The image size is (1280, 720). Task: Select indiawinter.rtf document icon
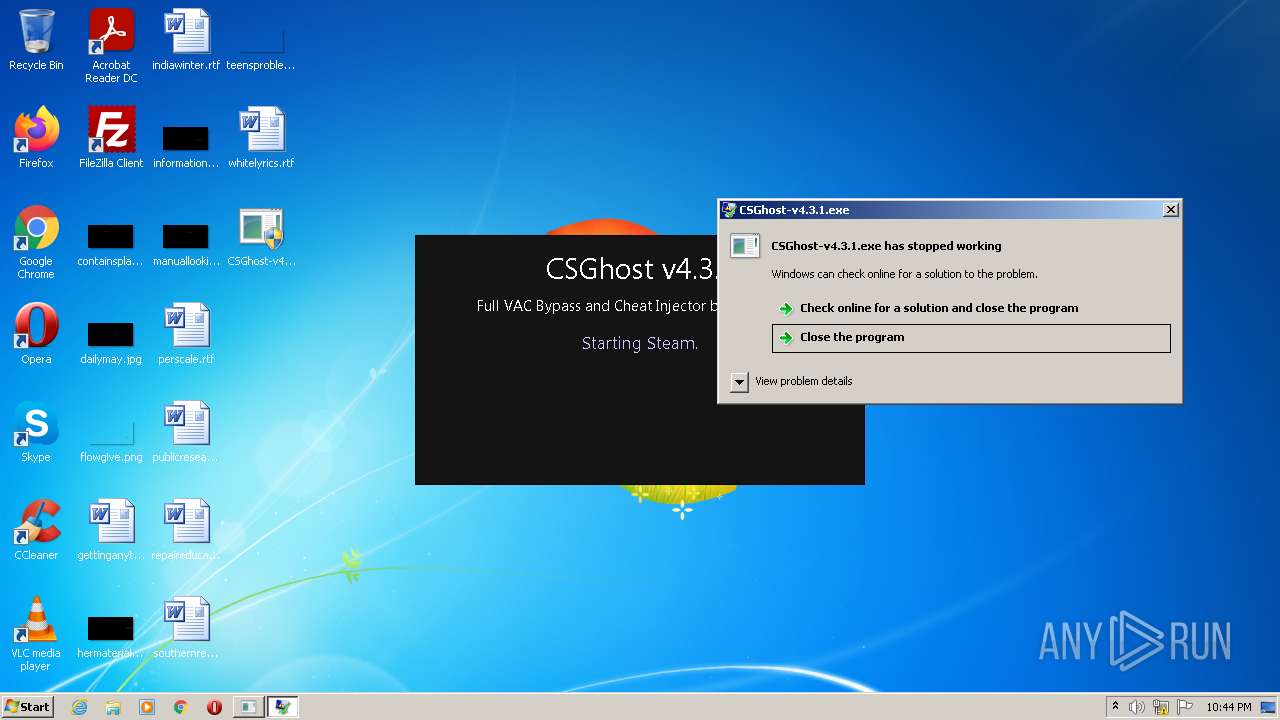pos(186,40)
